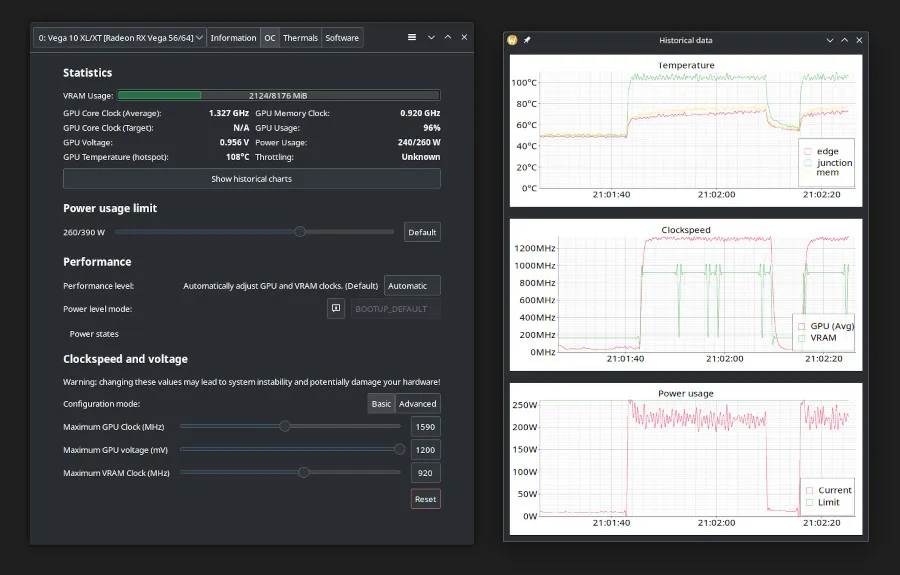This screenshot has width=900, height=575.
Task: Open the Automatic performance level dropdown
Action: point(412,286)
